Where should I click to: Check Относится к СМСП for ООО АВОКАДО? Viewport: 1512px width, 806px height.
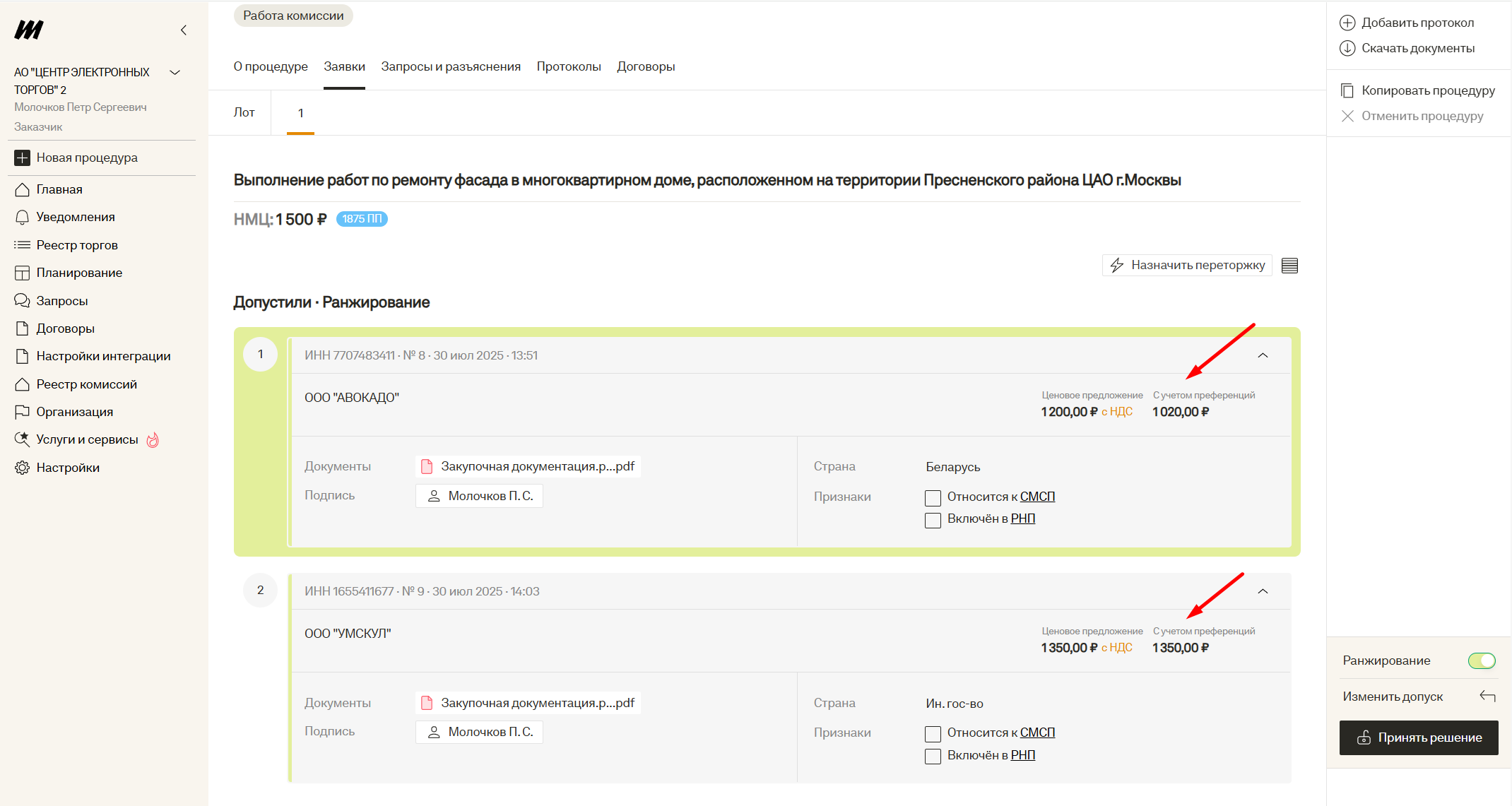point(933,498)
